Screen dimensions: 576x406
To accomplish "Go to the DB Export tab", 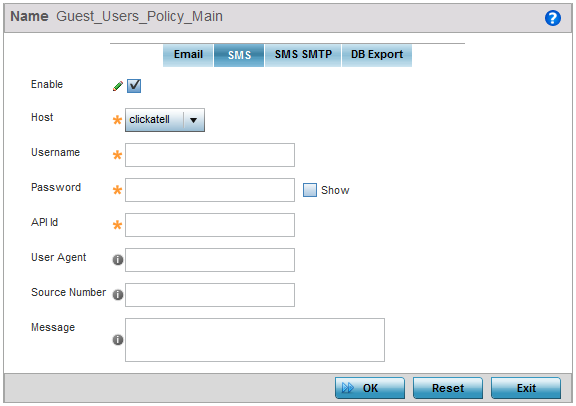I will 377,55.
